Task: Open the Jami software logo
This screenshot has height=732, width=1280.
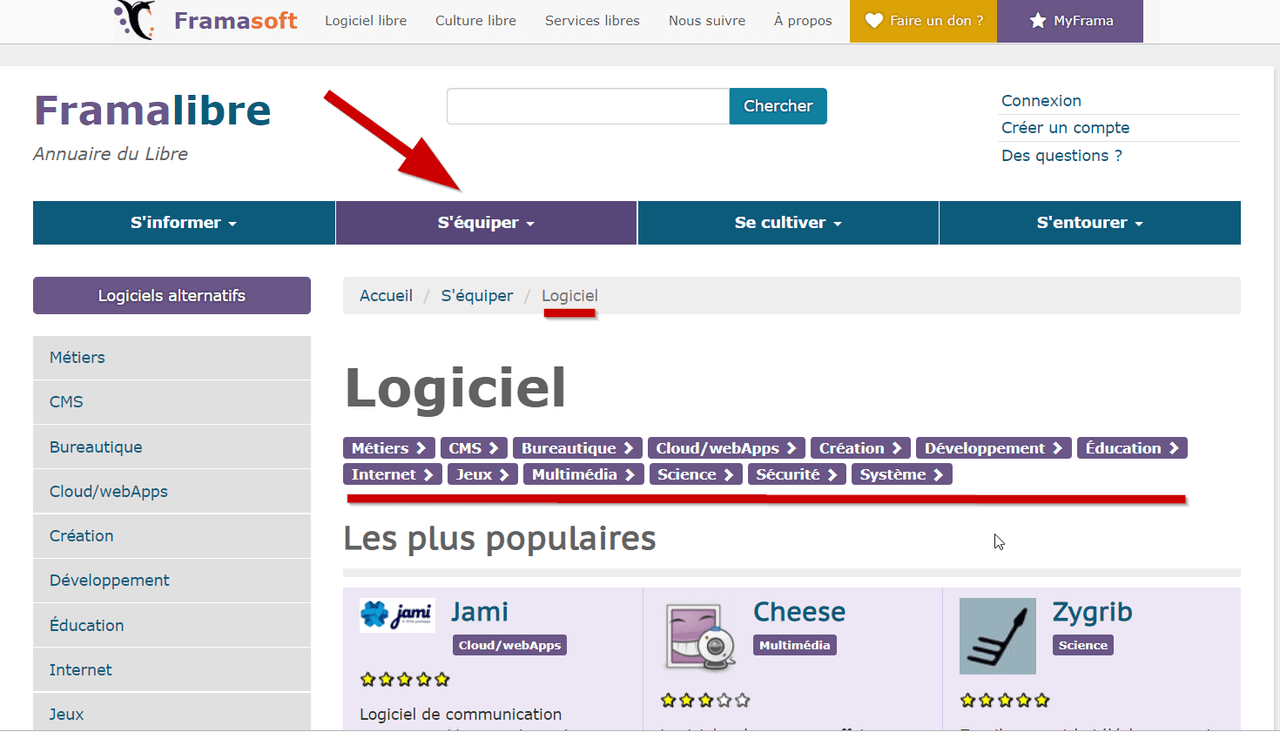Action: pos(397,615)
